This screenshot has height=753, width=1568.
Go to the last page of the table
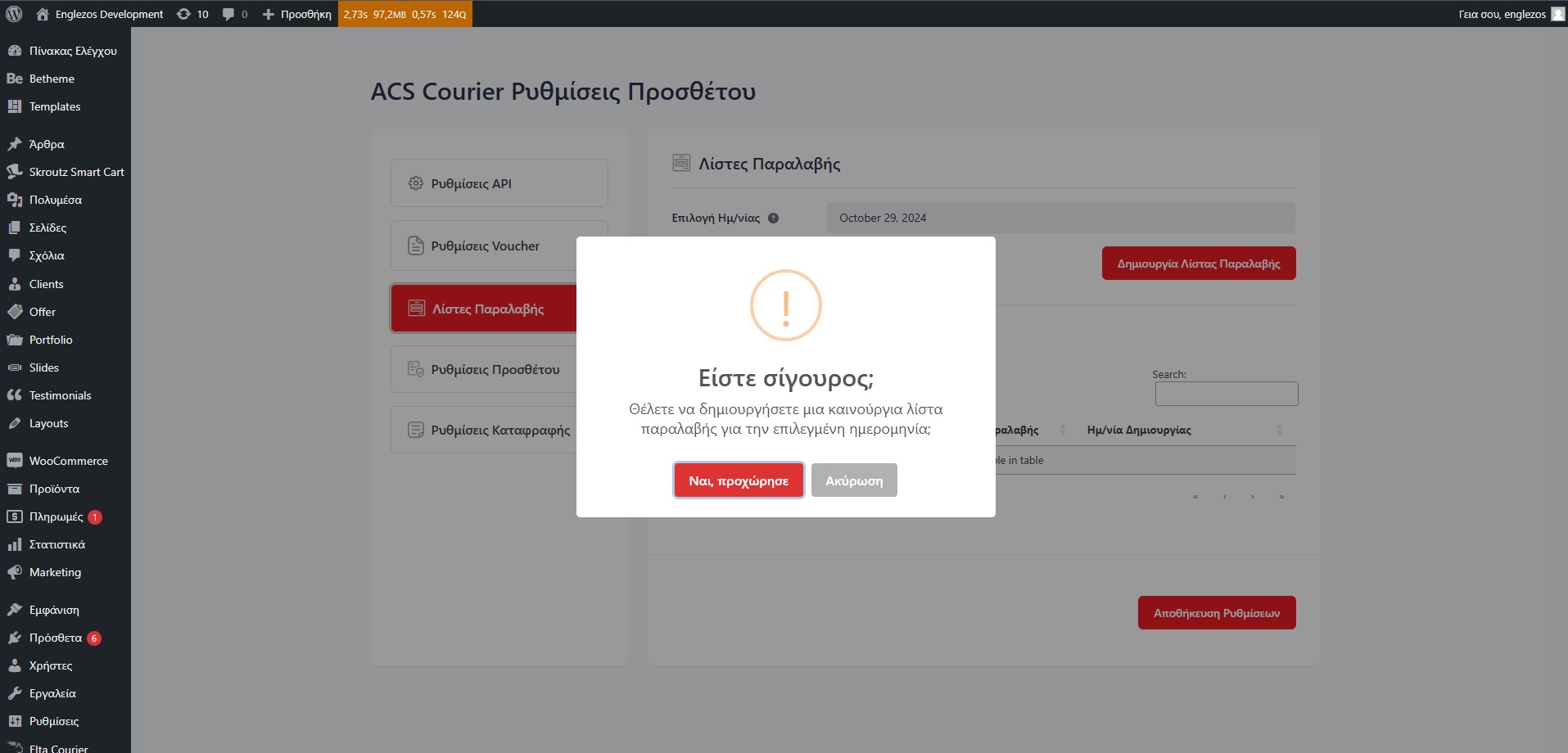point(1281,497)
